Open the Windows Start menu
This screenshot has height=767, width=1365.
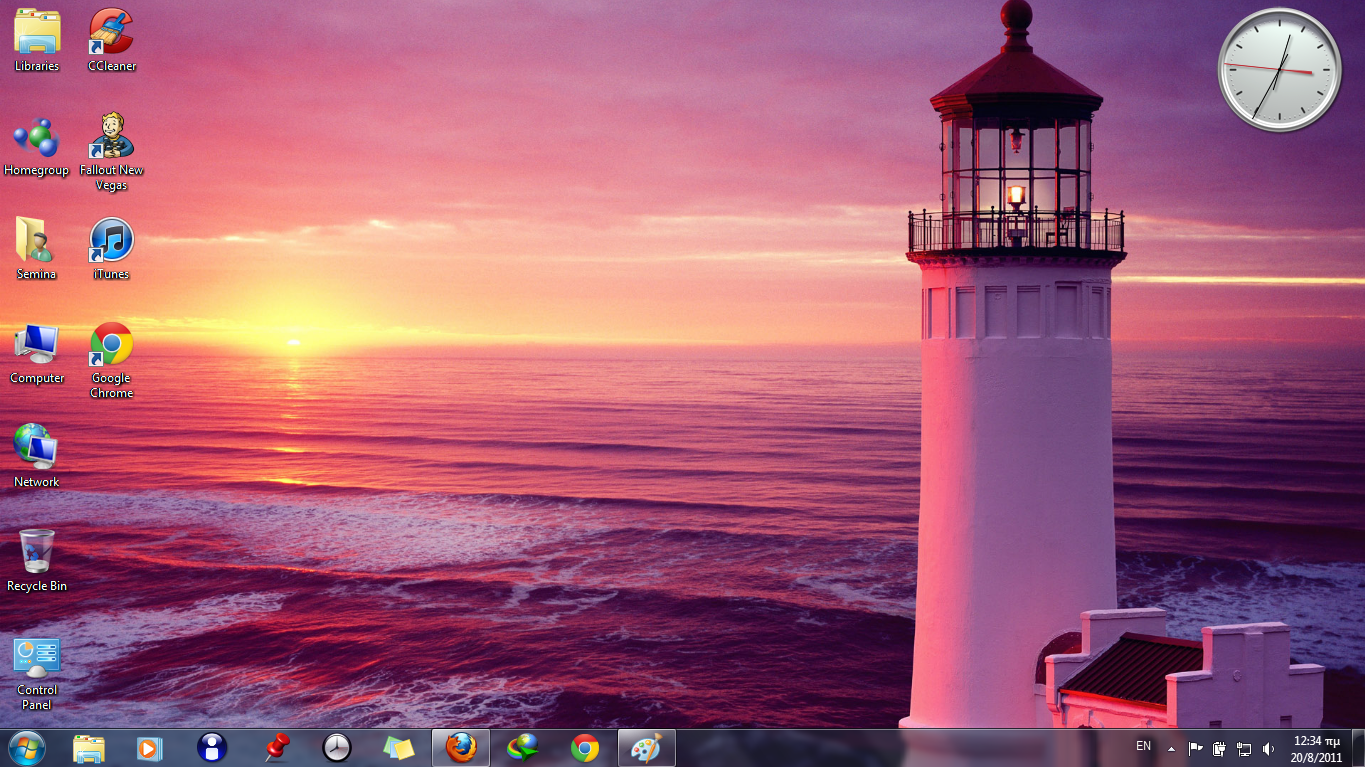pos(27,748)
